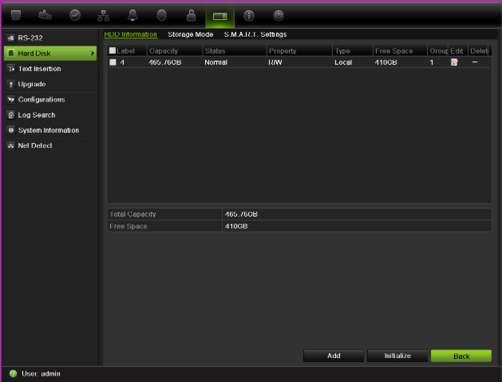Click the Type column header
The height and width of the screenshot is (382, 502).
(353, 51)
